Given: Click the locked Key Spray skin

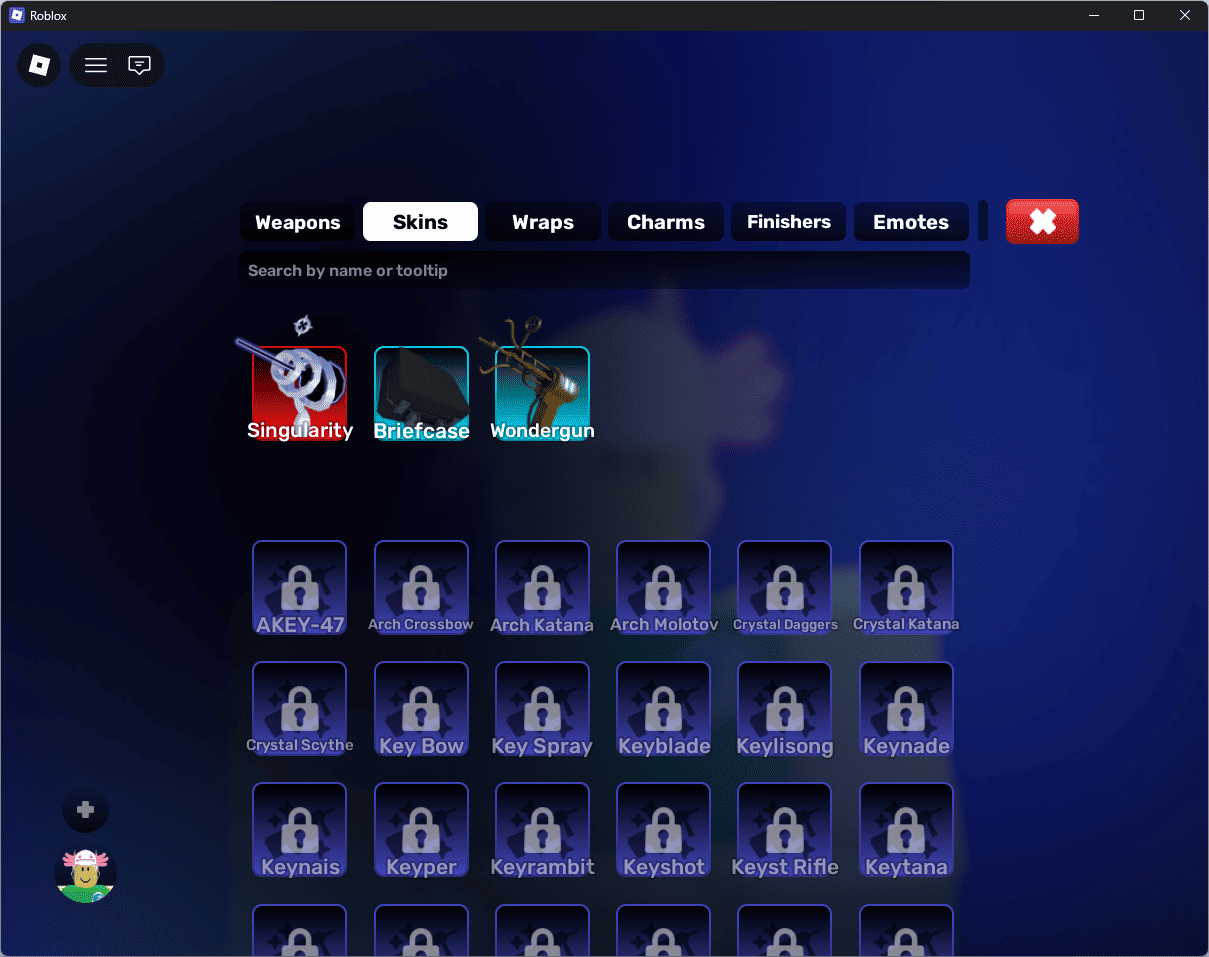Looking at the screenshot, I should 542,709.
